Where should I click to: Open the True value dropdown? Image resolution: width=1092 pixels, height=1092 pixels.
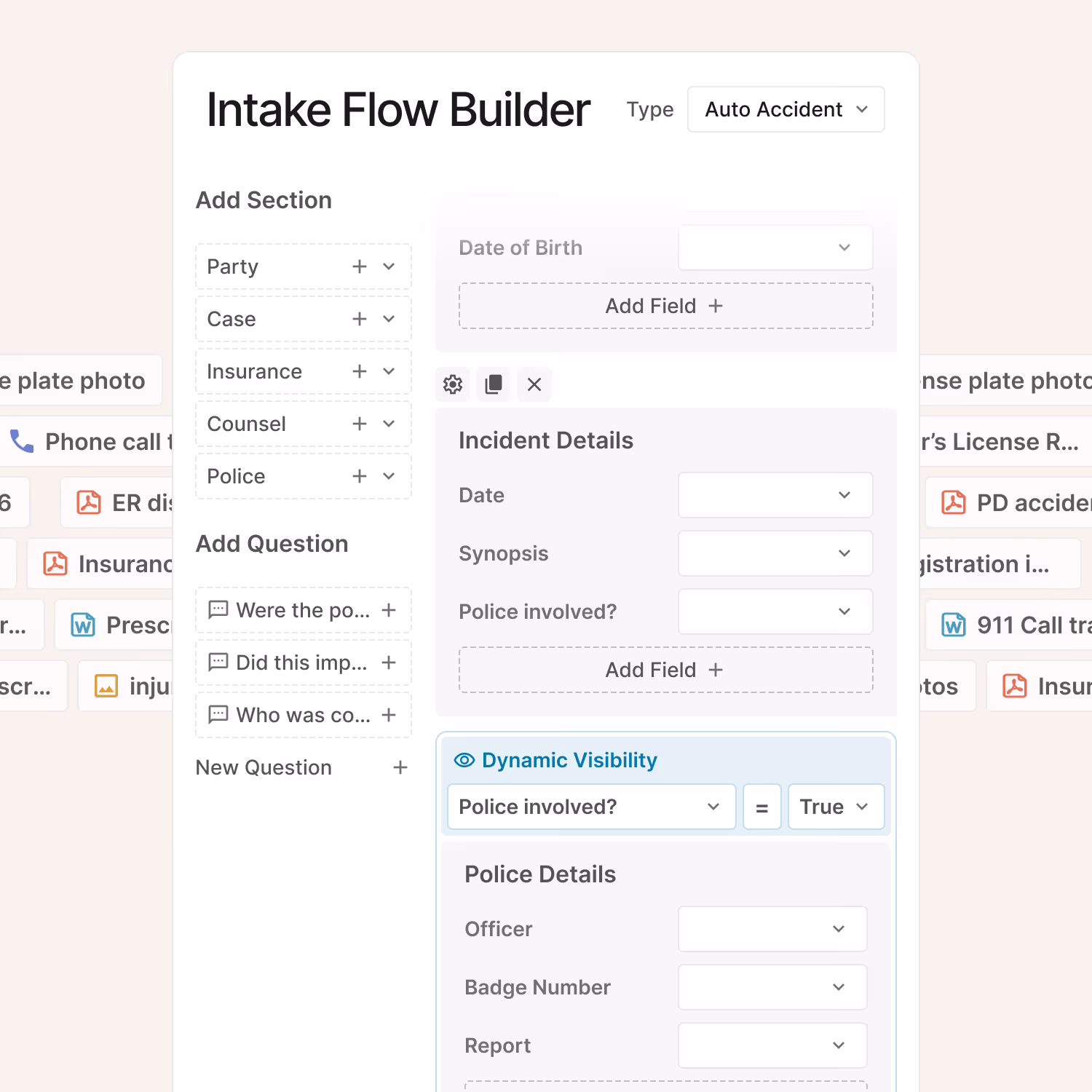pyautogui.click(x=836, y=807)
